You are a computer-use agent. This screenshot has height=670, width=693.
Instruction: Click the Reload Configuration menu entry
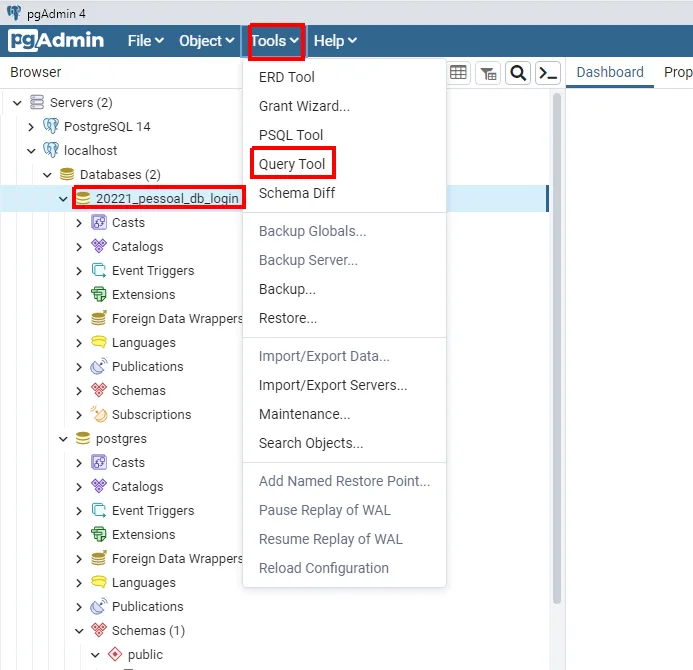point(324,568)
